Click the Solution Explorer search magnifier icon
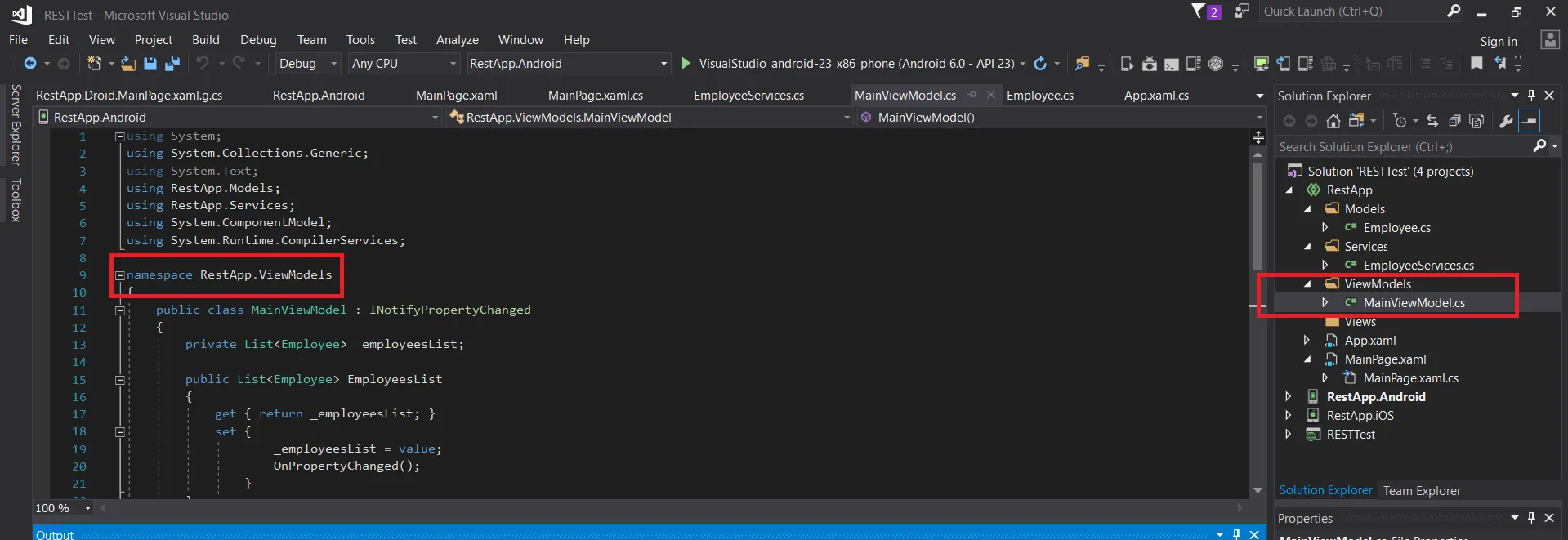 1539,146
